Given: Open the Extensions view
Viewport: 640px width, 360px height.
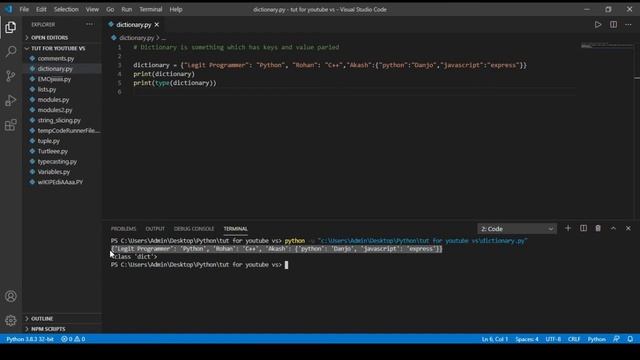Looking at the screenshot, I should 11,125.
